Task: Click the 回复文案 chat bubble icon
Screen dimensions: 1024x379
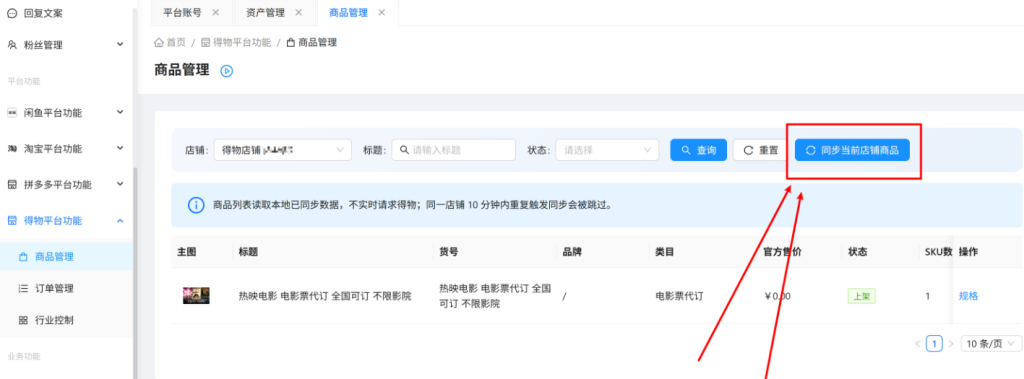Action: (12, 12)
